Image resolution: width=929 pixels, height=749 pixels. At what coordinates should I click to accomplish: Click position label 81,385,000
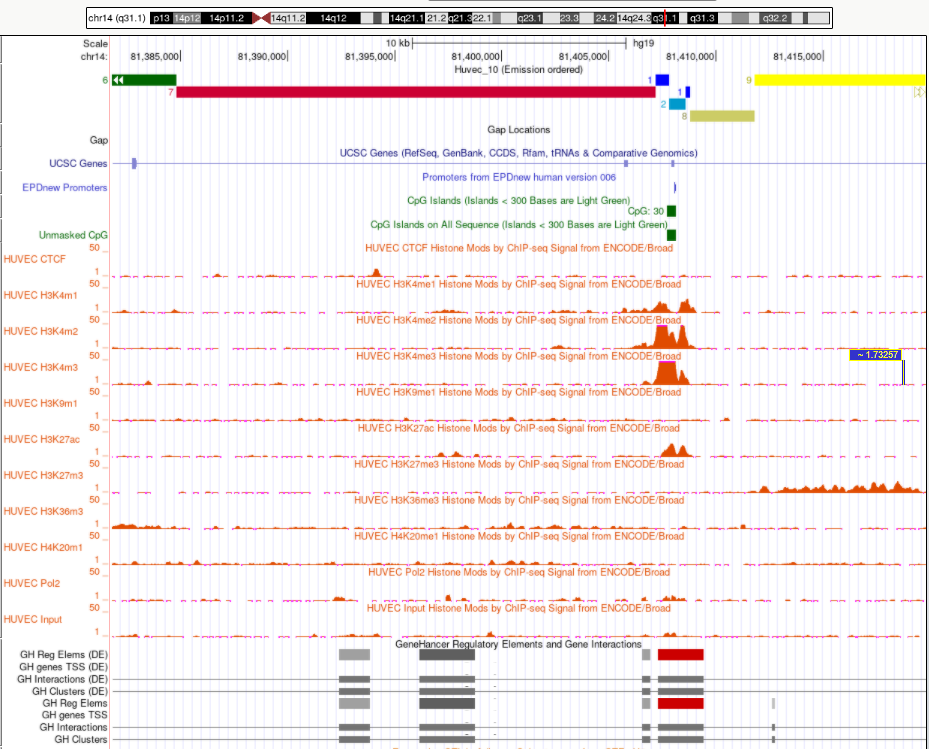pos(154,57)
